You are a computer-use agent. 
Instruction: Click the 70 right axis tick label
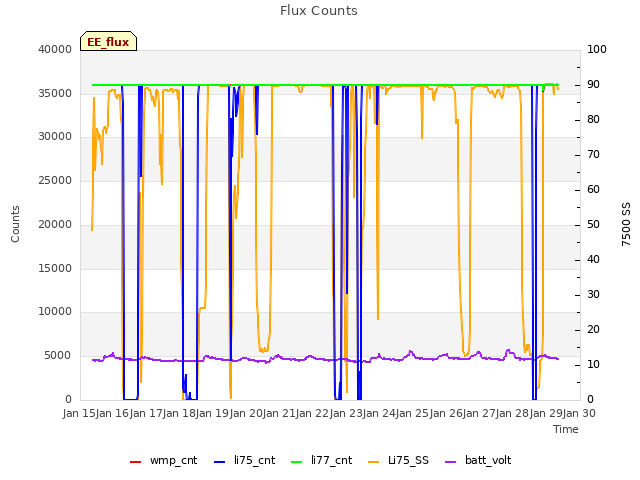(593, 155)
